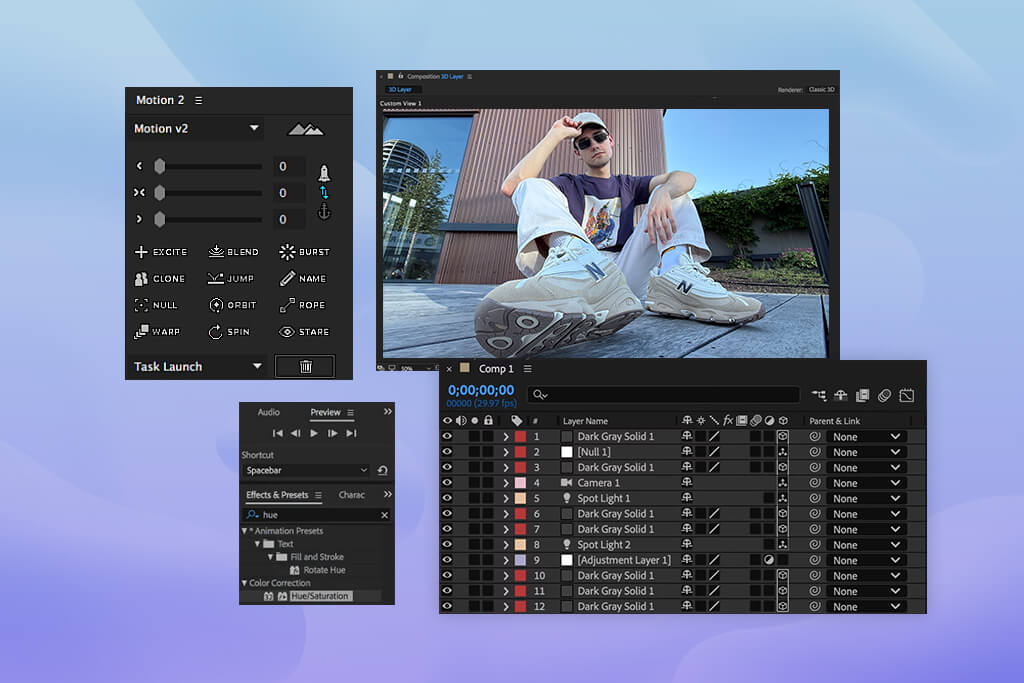This screenshot has height=683, width=1024.
Task: Select the Hue/Saturation effect
Action: coord(319,596)
